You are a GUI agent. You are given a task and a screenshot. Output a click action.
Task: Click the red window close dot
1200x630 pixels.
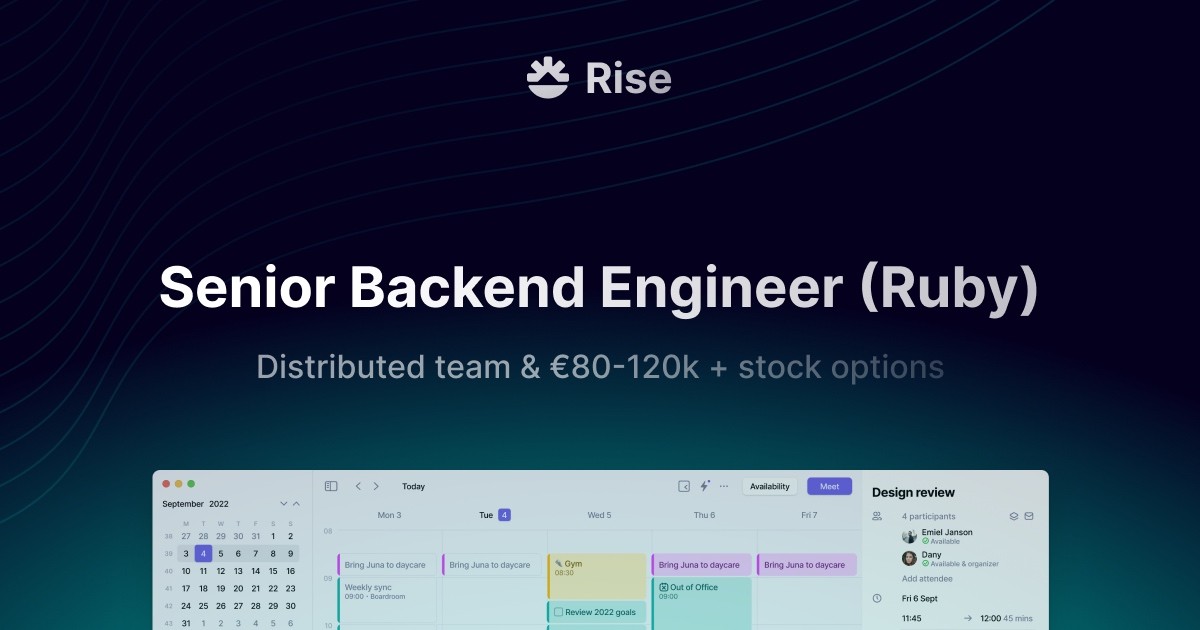click(166, 484)
